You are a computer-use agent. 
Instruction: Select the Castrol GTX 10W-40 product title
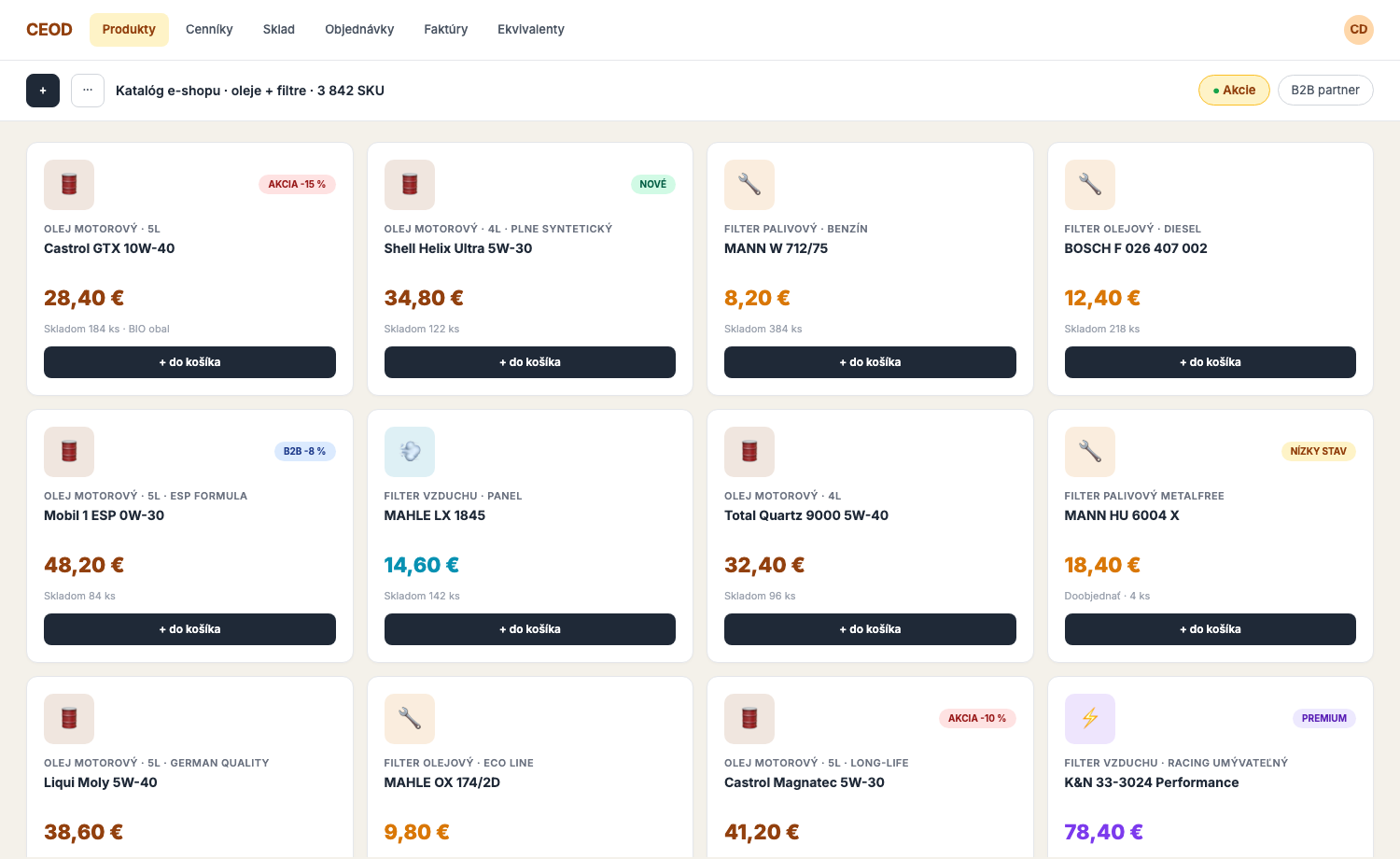pyautogui.click(x=109, y=248)
